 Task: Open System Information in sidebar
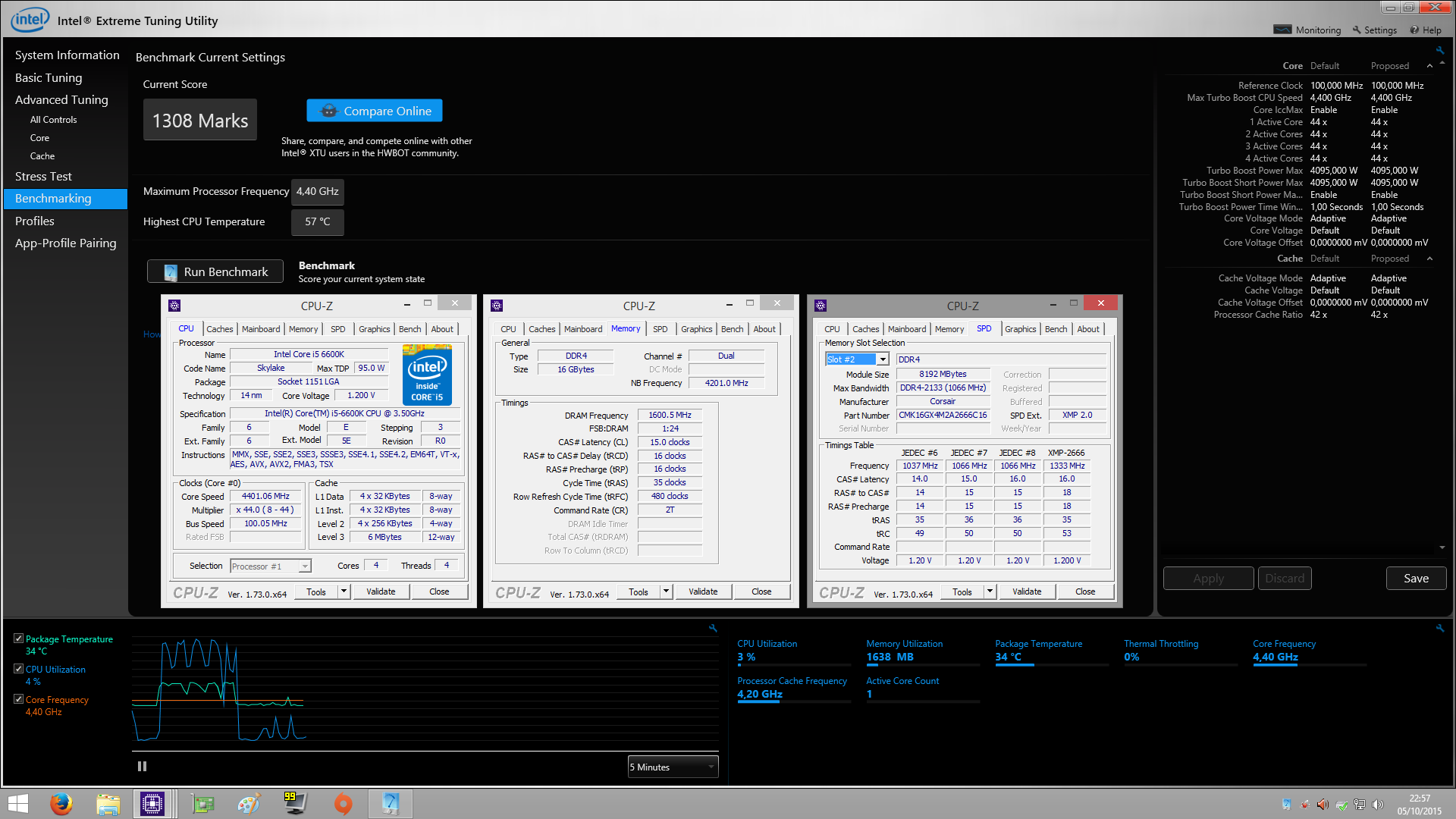pos(67,55)
